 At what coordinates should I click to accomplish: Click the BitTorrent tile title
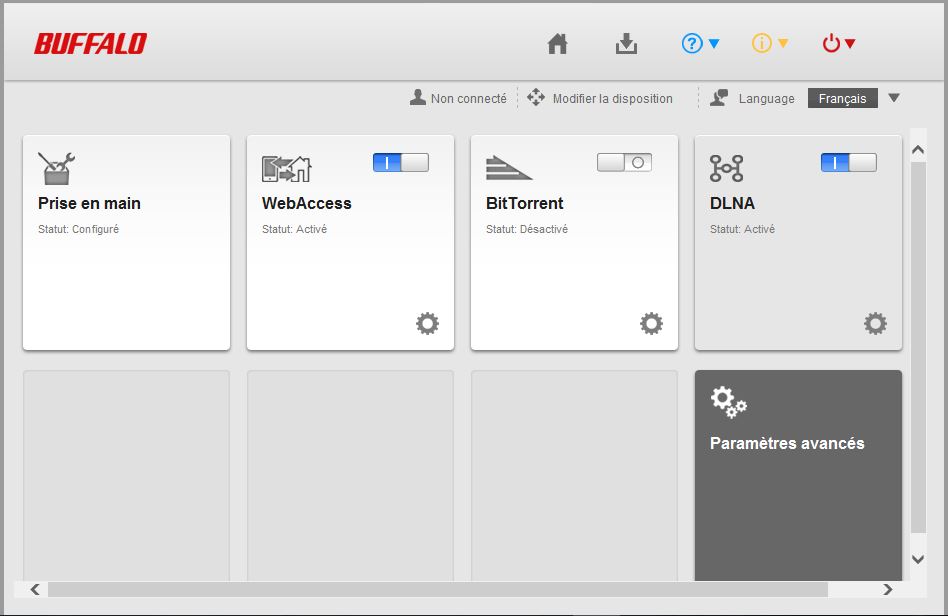[524, 203]
